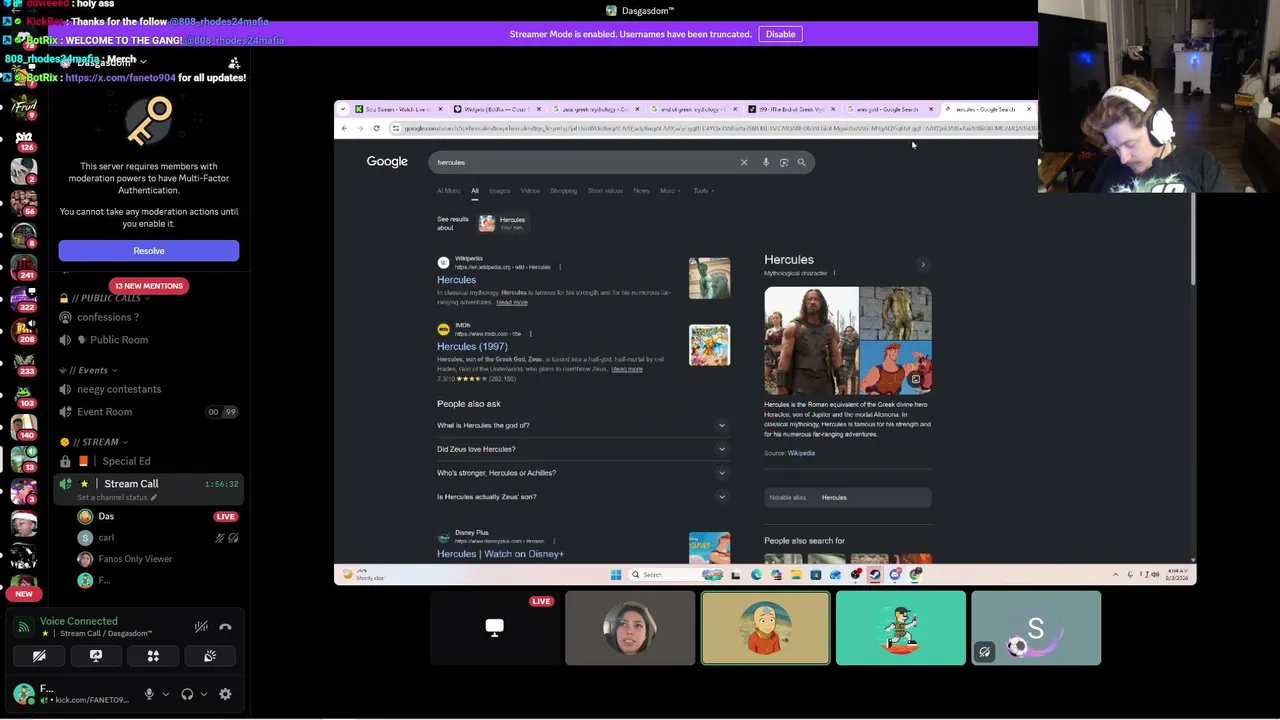Open the confessions channel

point(108,317)
